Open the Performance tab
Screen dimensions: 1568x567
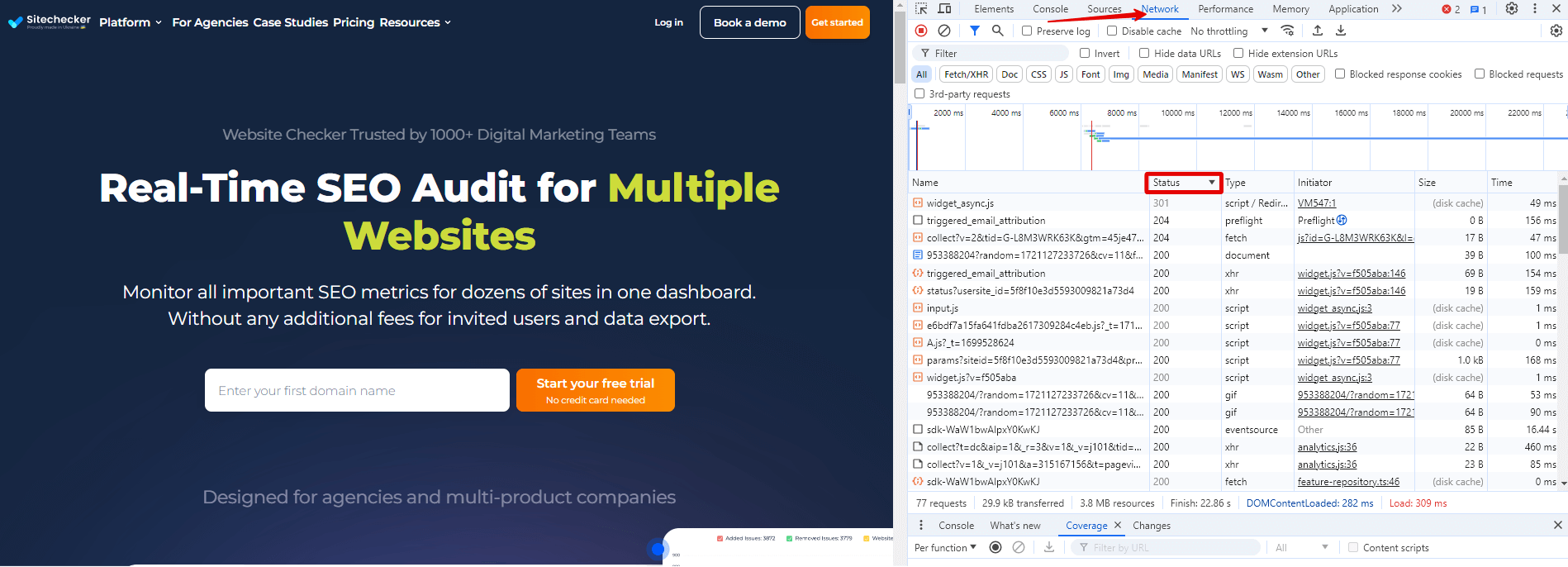1225,9
